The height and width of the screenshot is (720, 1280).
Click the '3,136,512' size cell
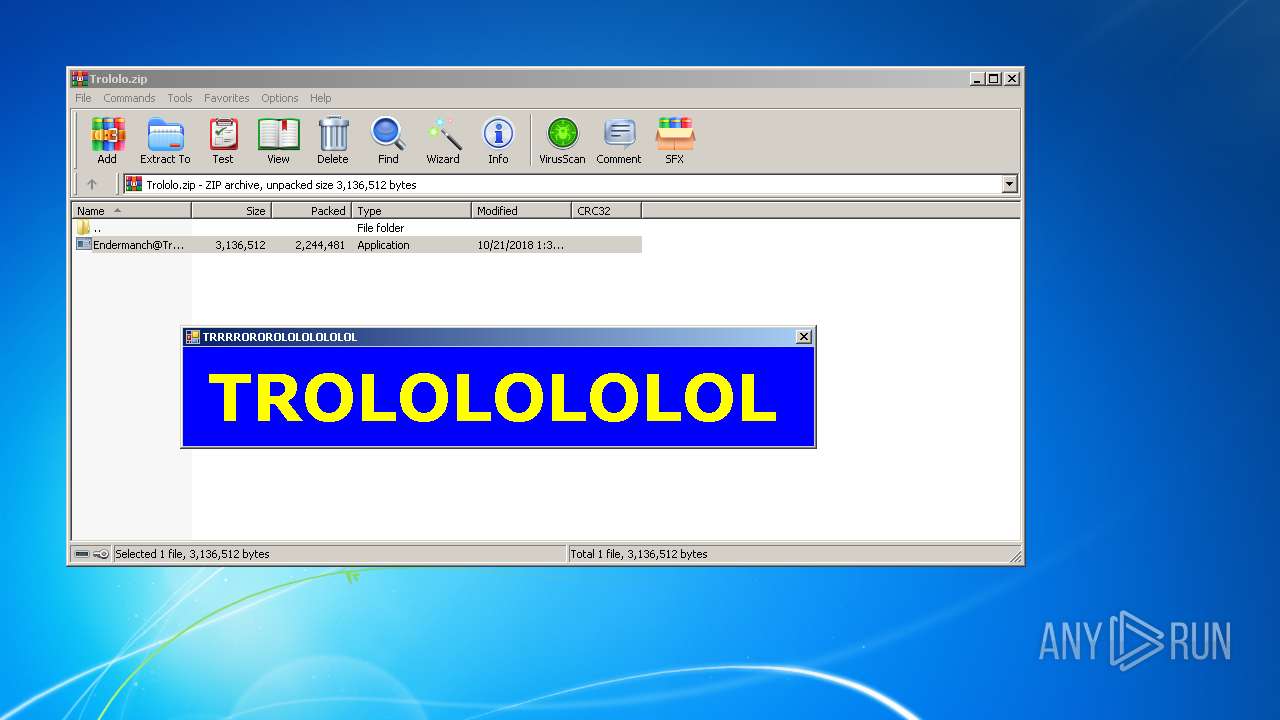[x=240, y=245]
